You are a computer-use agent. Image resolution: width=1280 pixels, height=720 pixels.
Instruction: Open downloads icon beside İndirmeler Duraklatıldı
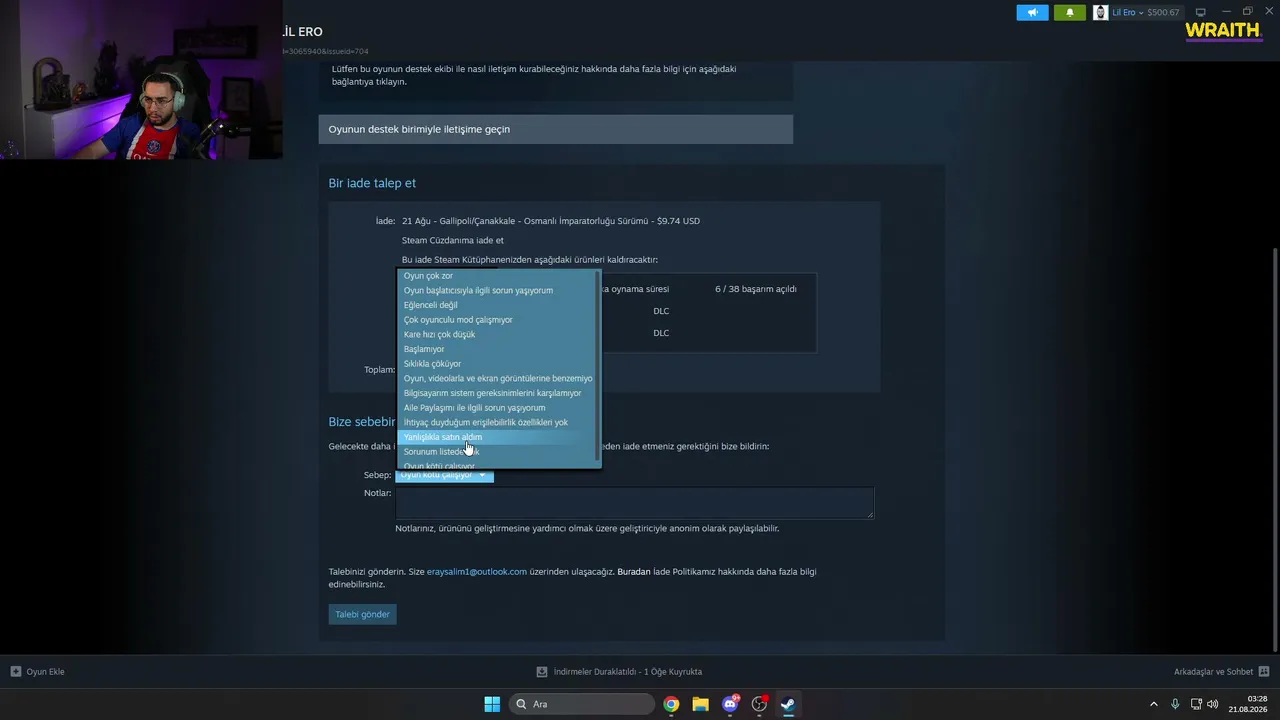(x=542, y=672)
